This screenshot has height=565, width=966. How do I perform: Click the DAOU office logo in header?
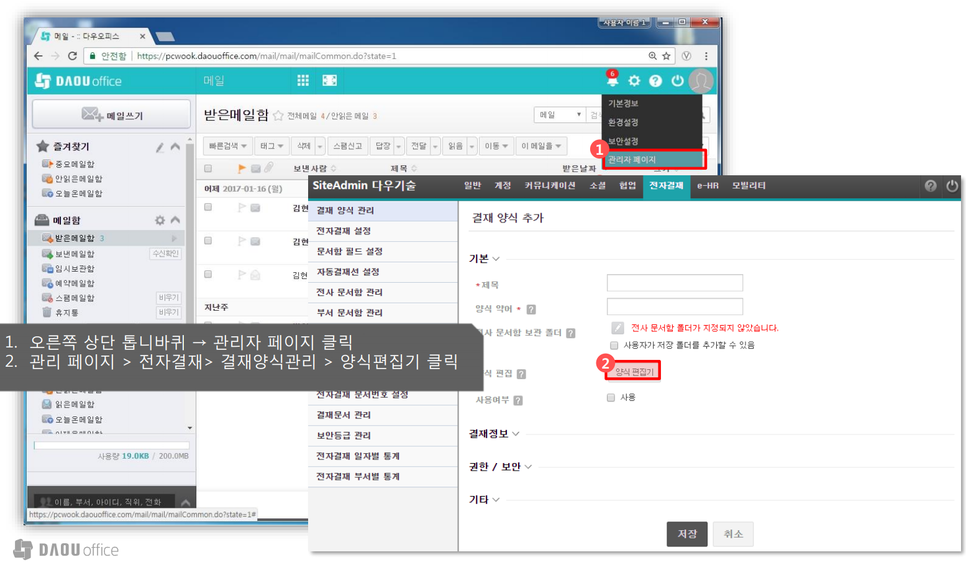click(x=78, y=81)
